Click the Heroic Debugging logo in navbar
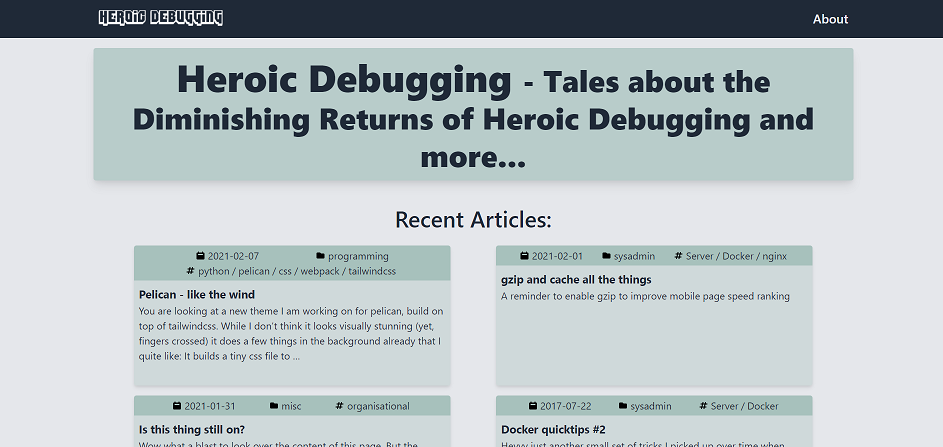Screen dimensions: 943x447 click(161, 18)
